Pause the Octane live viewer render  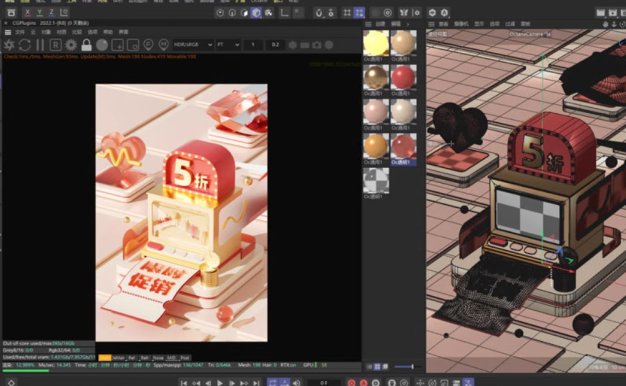point(40,45)
